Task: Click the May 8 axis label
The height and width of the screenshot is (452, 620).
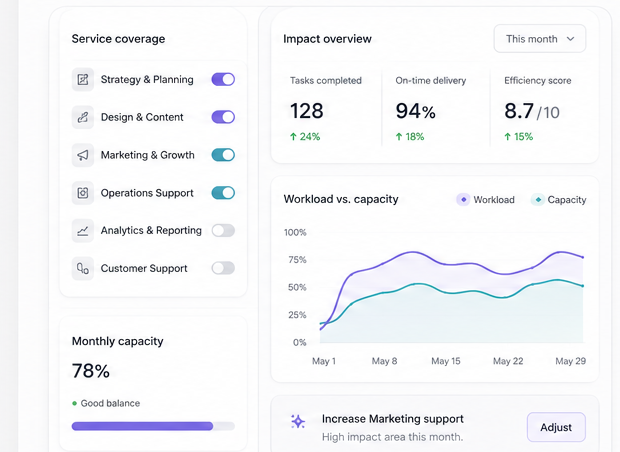Action: (384, 361)
